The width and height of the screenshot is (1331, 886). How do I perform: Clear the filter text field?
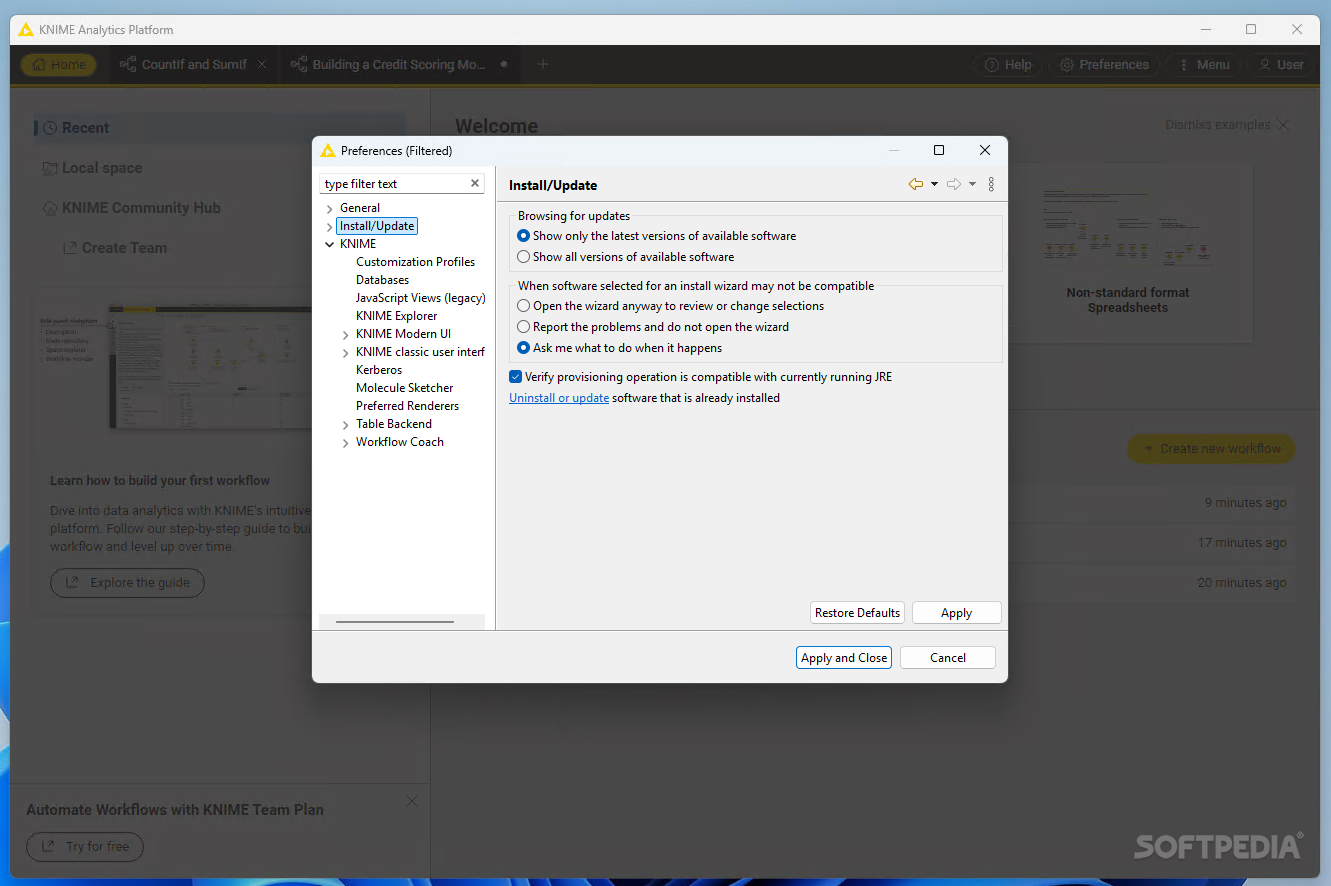tap(475, 183)
